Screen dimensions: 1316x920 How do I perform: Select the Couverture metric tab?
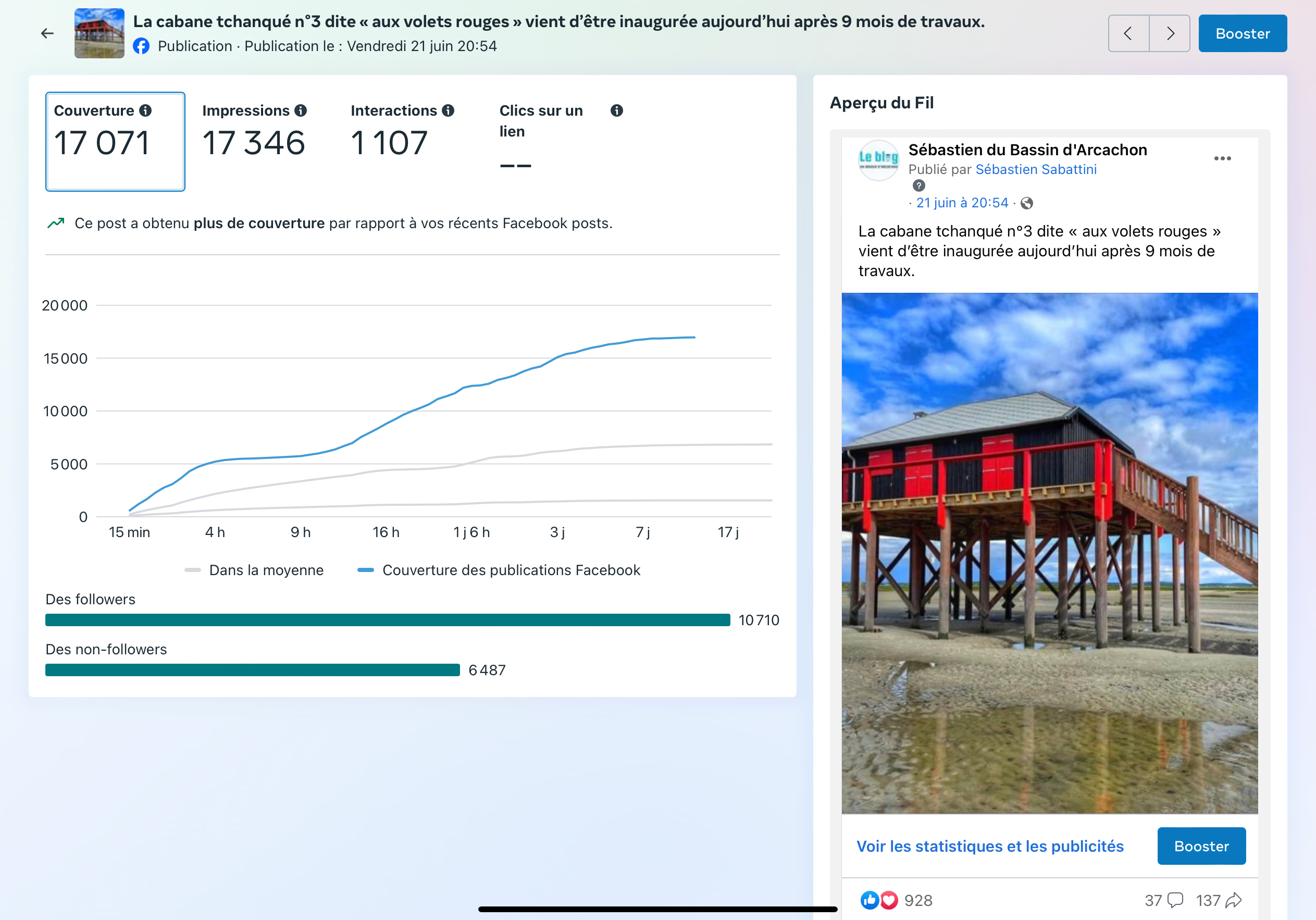(115, 142)
